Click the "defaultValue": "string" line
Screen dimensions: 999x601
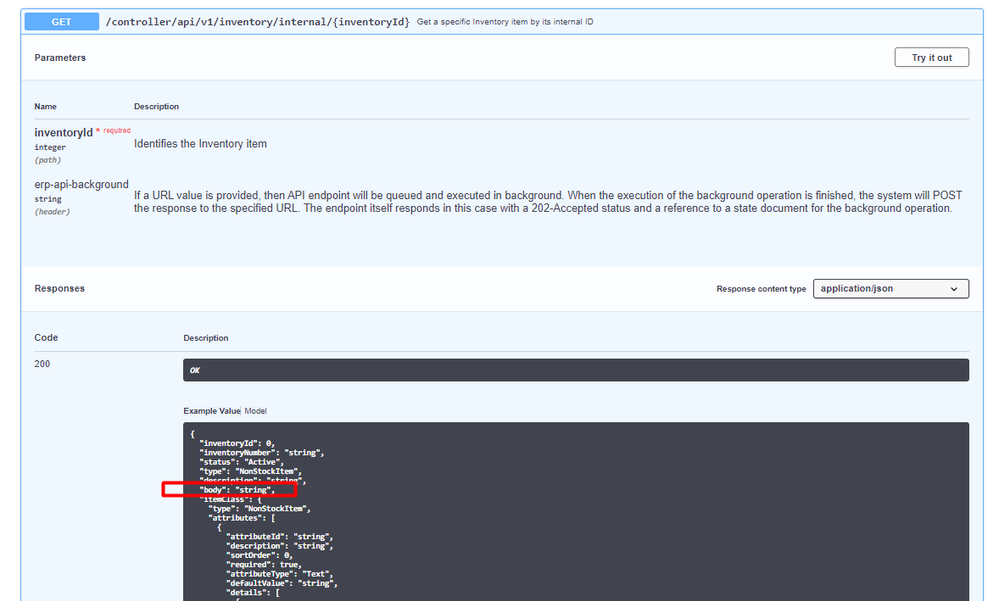(282, 583)
